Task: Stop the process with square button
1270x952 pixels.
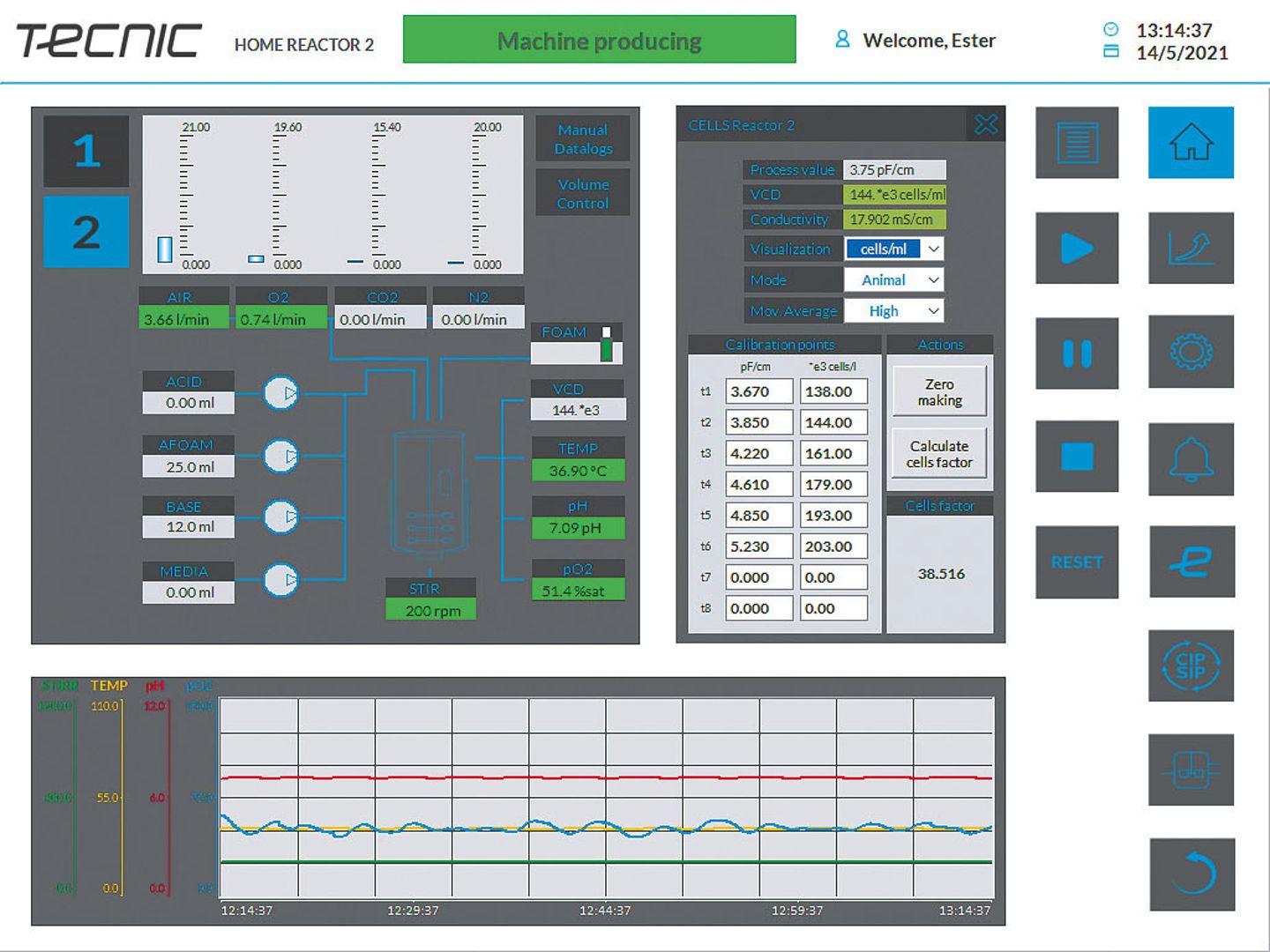Action: (1077, 457)
